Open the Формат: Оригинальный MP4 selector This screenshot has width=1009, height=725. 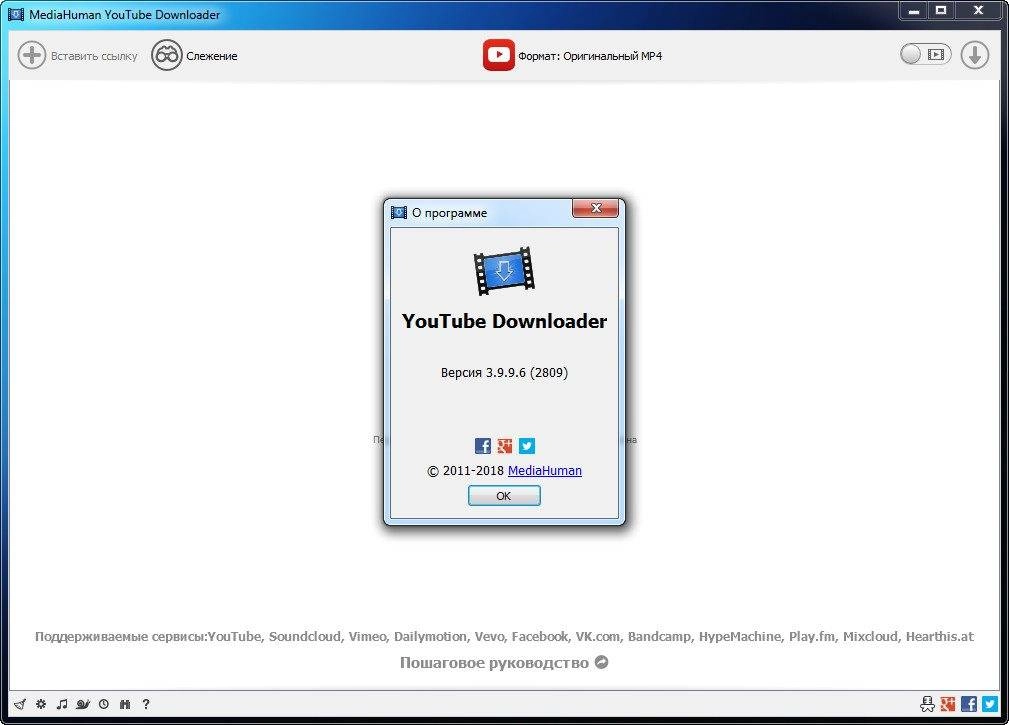[x=590, y=56]
